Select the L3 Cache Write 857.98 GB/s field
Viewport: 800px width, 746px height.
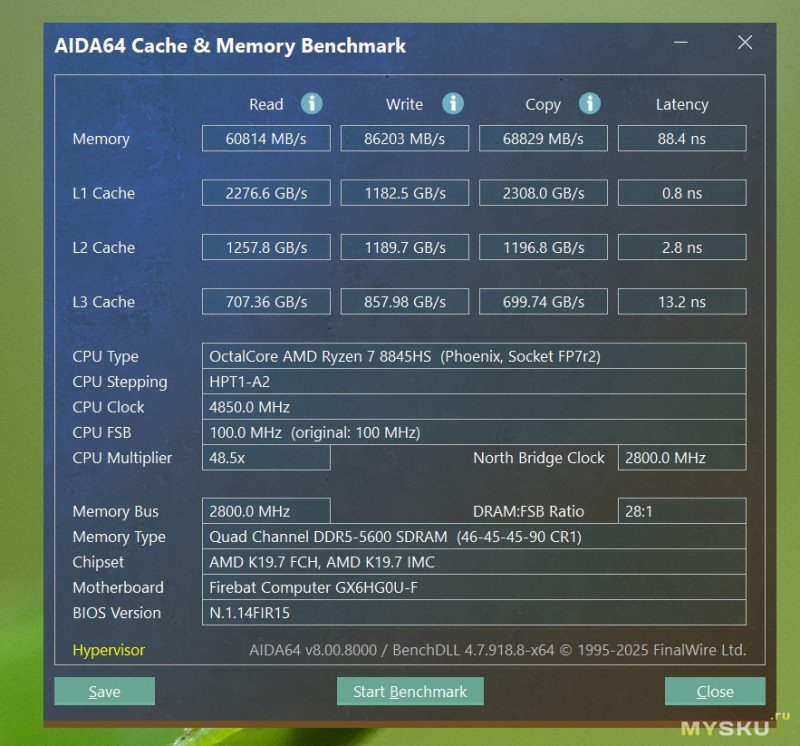[404, 302]
